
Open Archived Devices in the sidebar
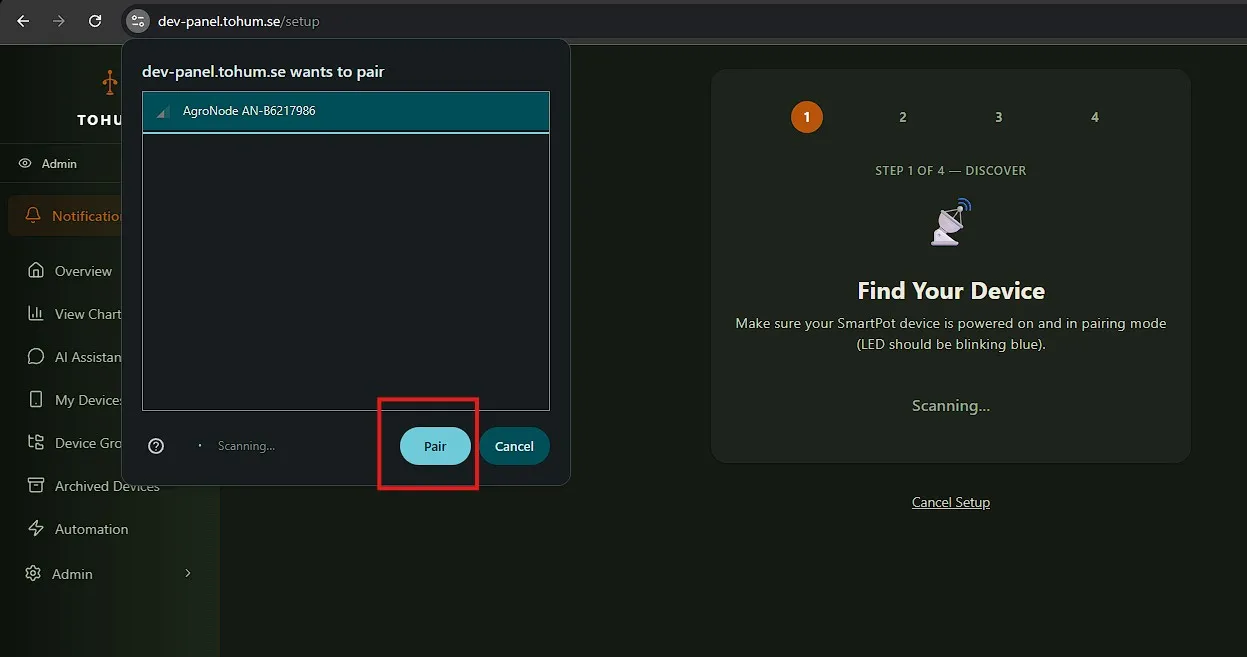pos(108,486)
